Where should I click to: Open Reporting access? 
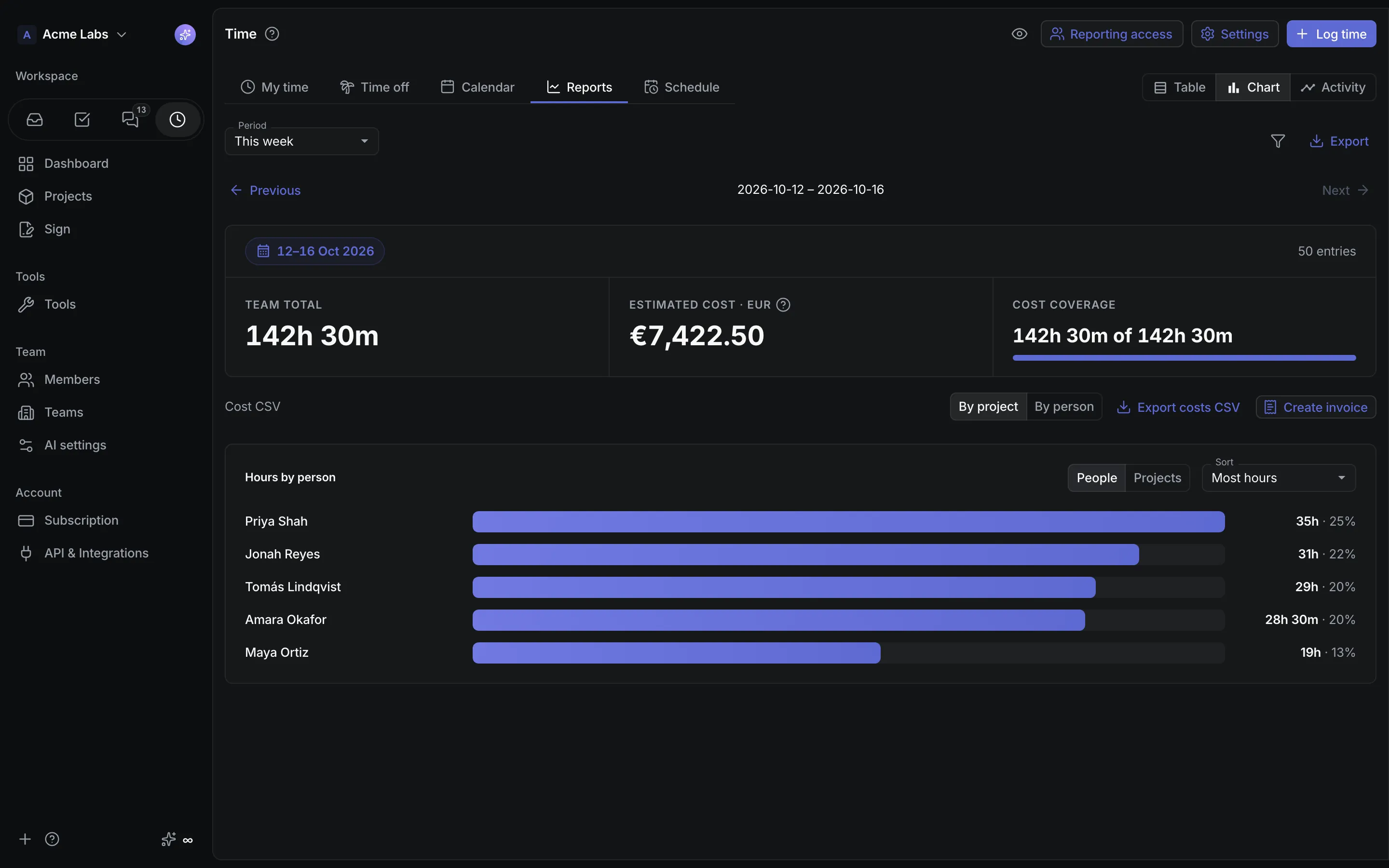[x=1111, y=34]
